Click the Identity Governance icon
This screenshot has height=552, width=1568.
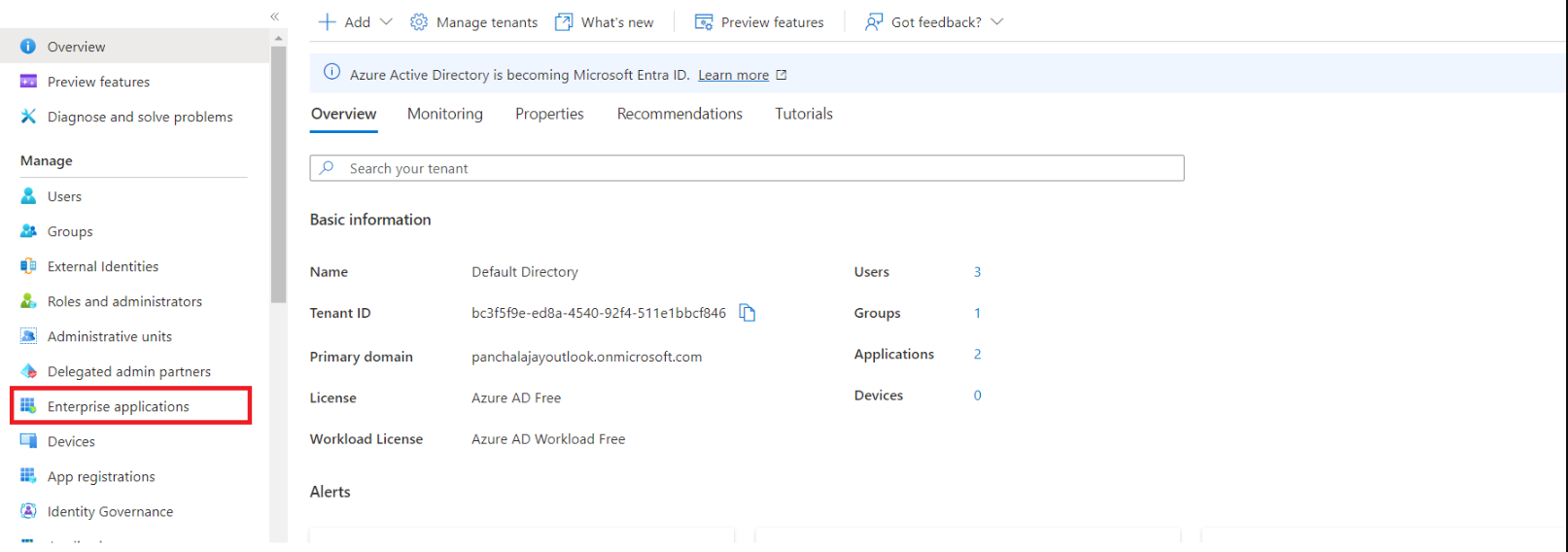[x=28, y=511]
